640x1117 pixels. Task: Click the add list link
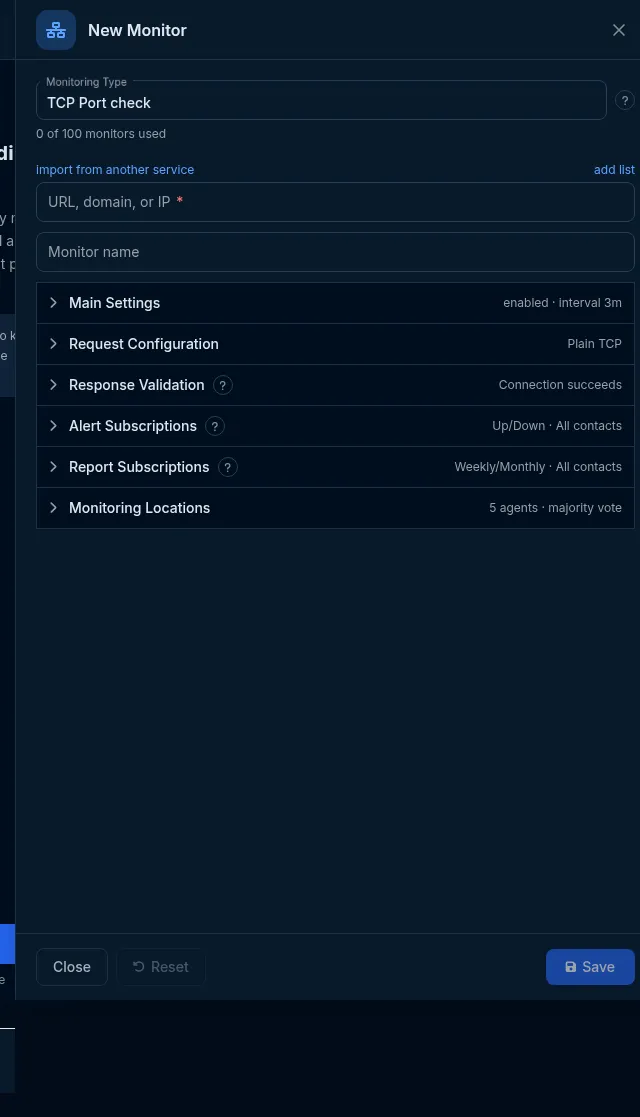coord(614,170)
